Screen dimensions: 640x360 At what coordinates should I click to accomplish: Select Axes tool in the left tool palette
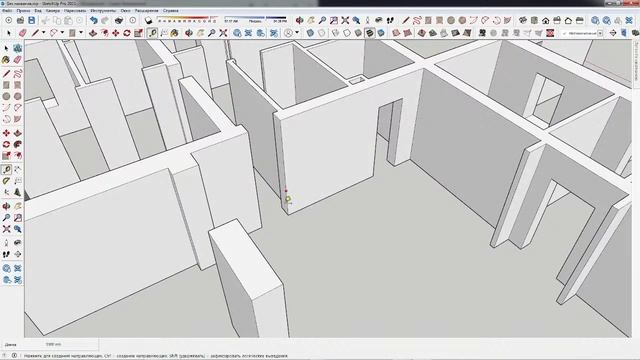click(6, 192)
